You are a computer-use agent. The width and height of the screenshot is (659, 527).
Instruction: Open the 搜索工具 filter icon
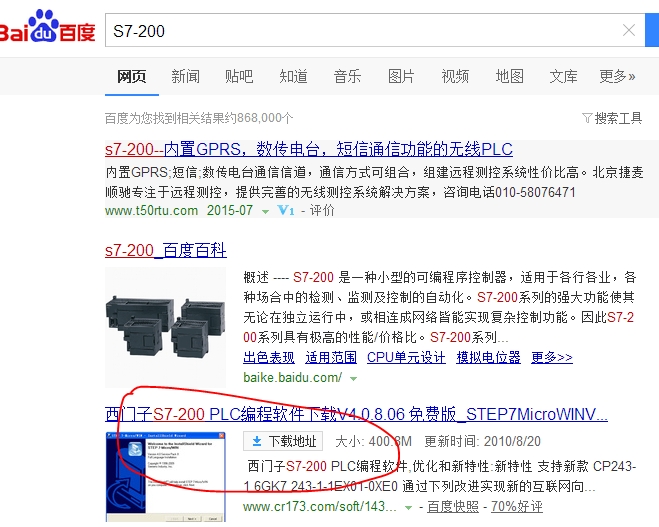point(587,118)
